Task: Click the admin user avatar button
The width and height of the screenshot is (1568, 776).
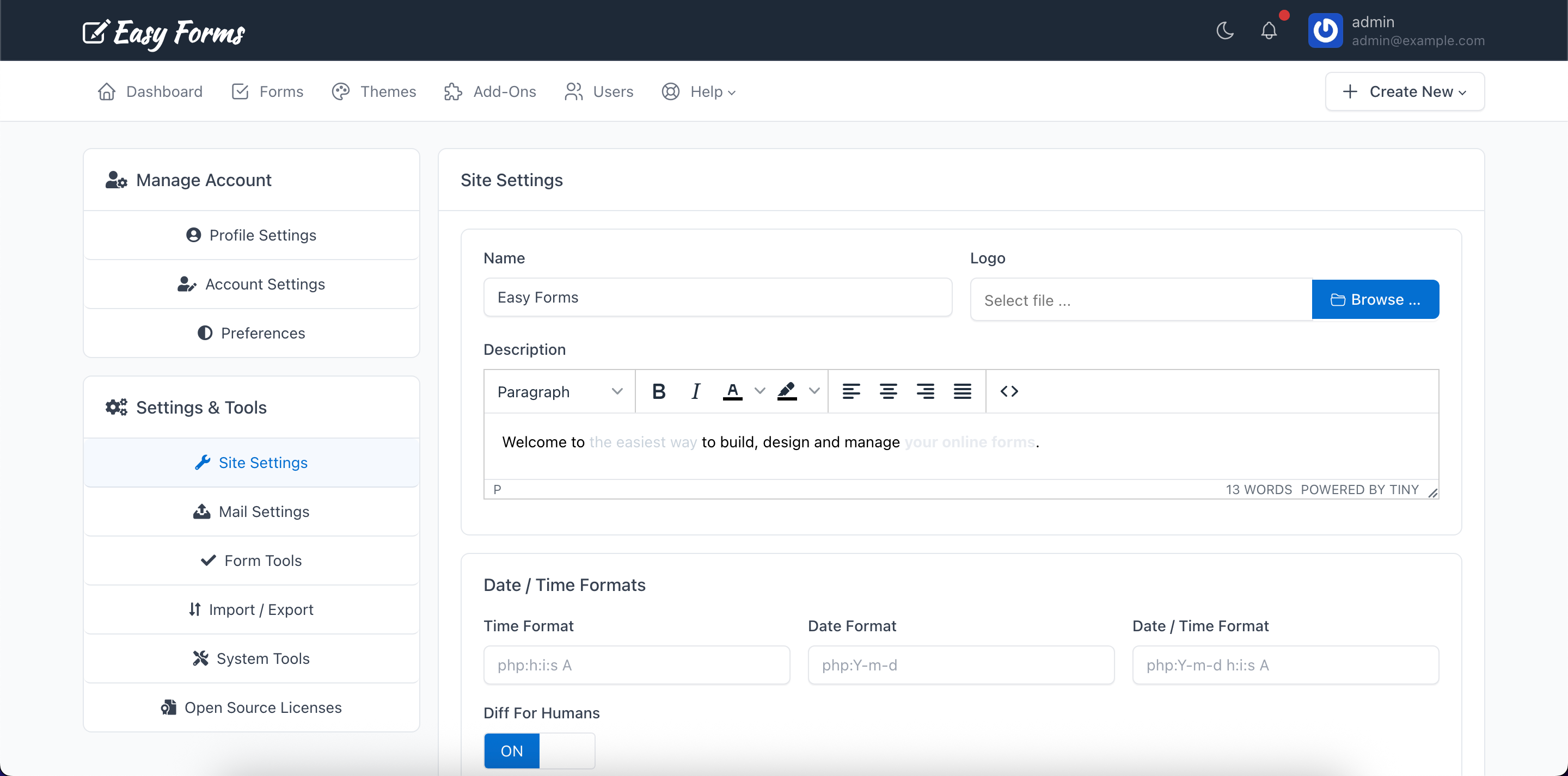Action: [x=1325, y=30]
